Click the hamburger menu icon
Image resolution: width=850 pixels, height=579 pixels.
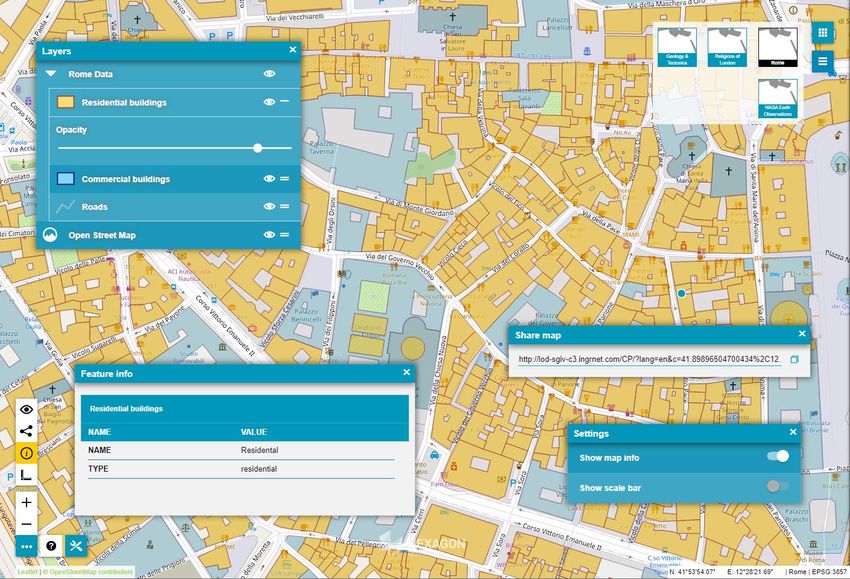822,61
